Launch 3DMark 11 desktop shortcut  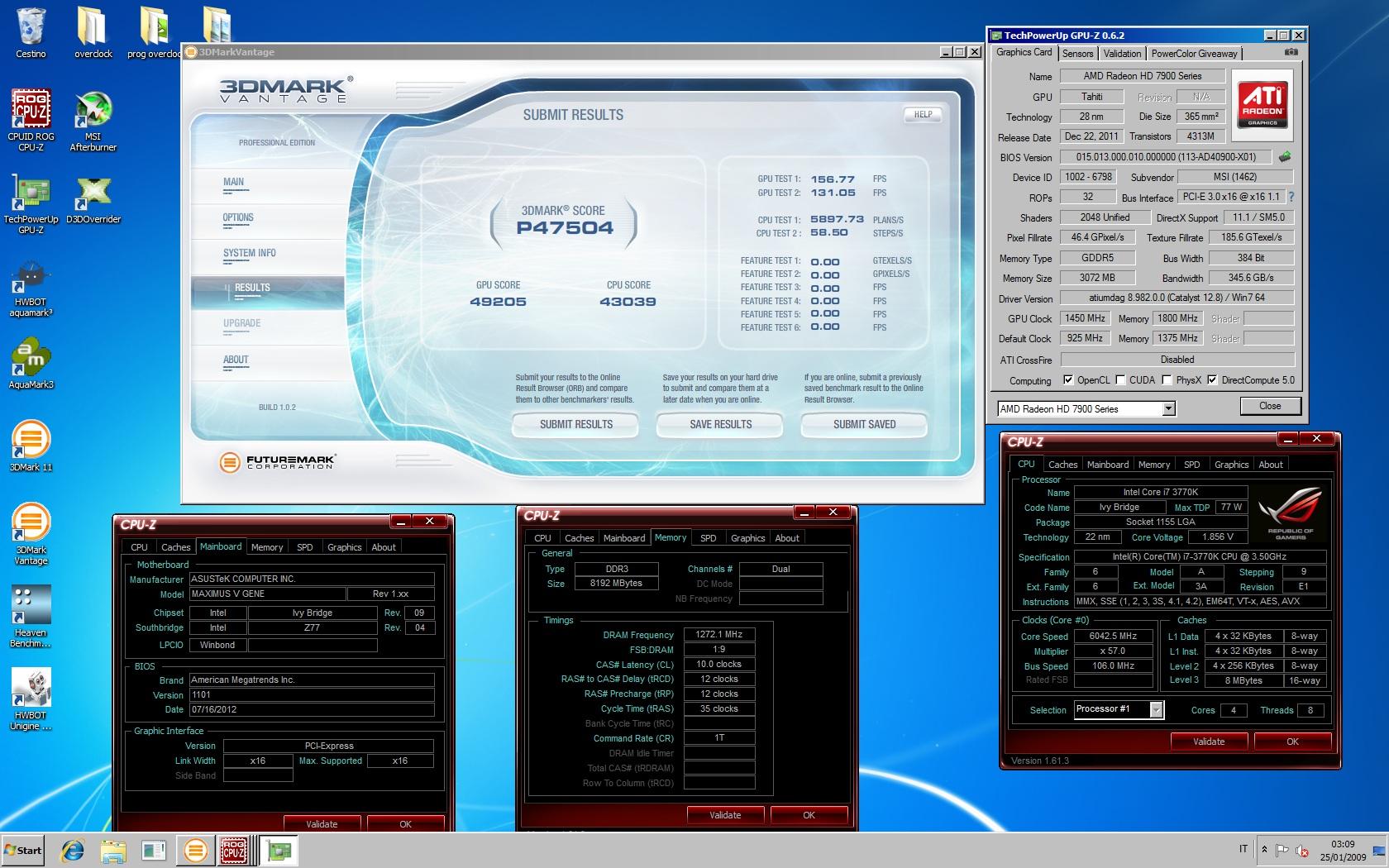point(31,446)
